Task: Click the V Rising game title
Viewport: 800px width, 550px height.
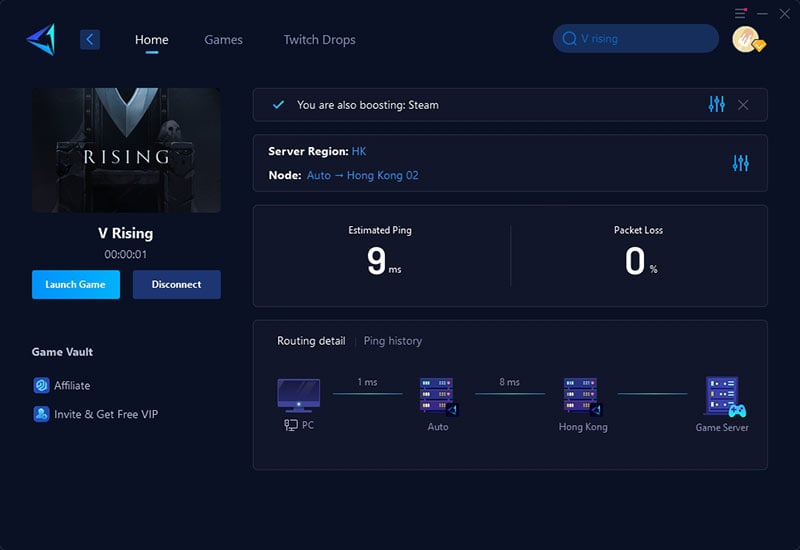Action: coord(126,233)
